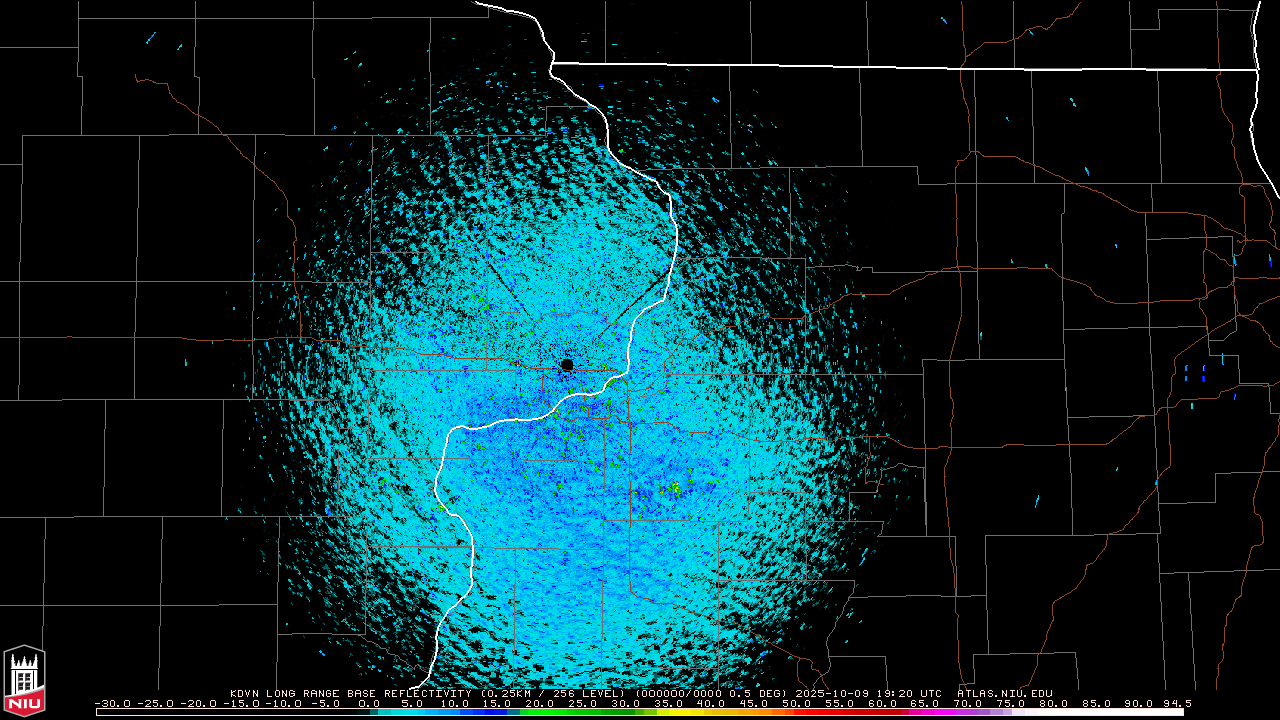Click the 50.0 label on the scale
1280x720 pixels.
[x=797, y=703]
